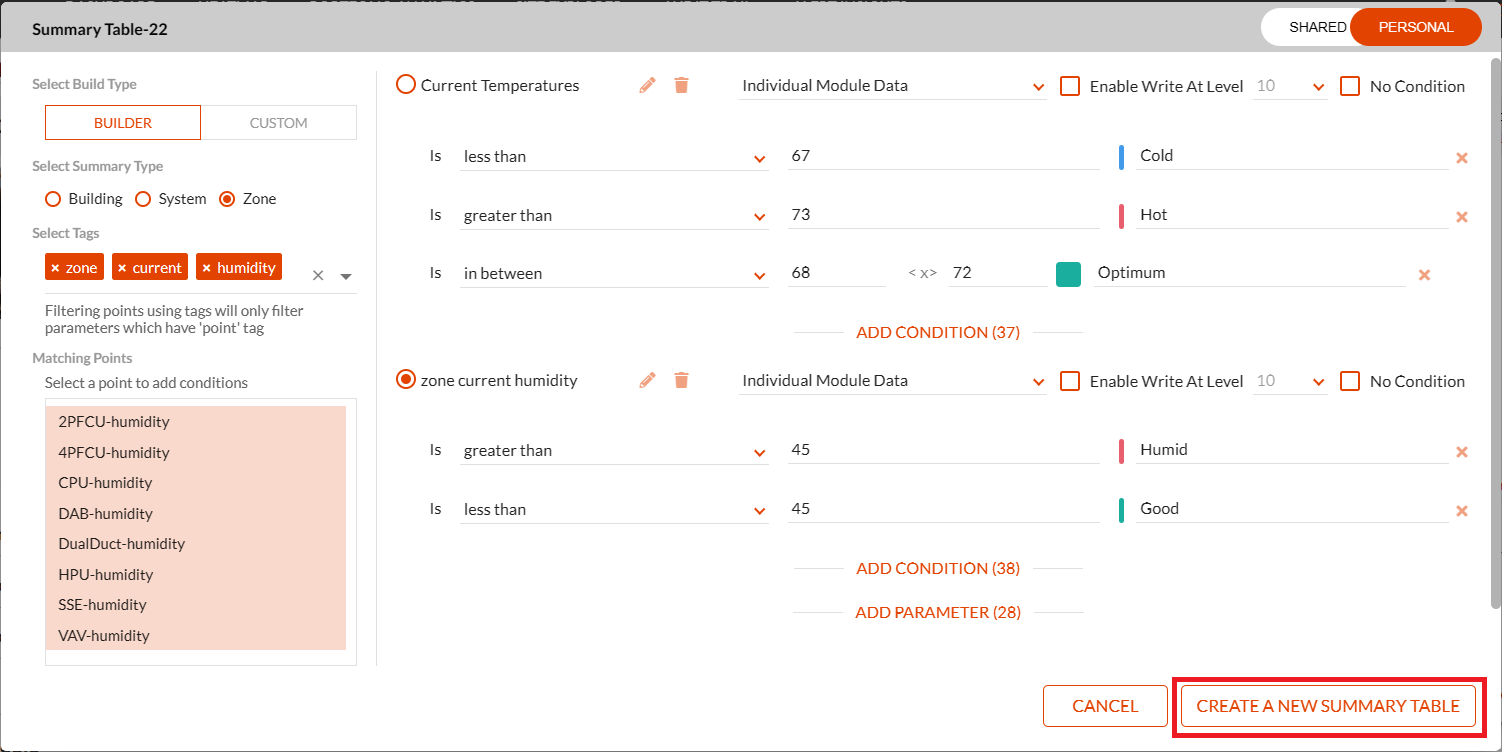The image size is (1502, 752).
Task: Open the Optimum teal color swatch
Action: coord(1068,274)
